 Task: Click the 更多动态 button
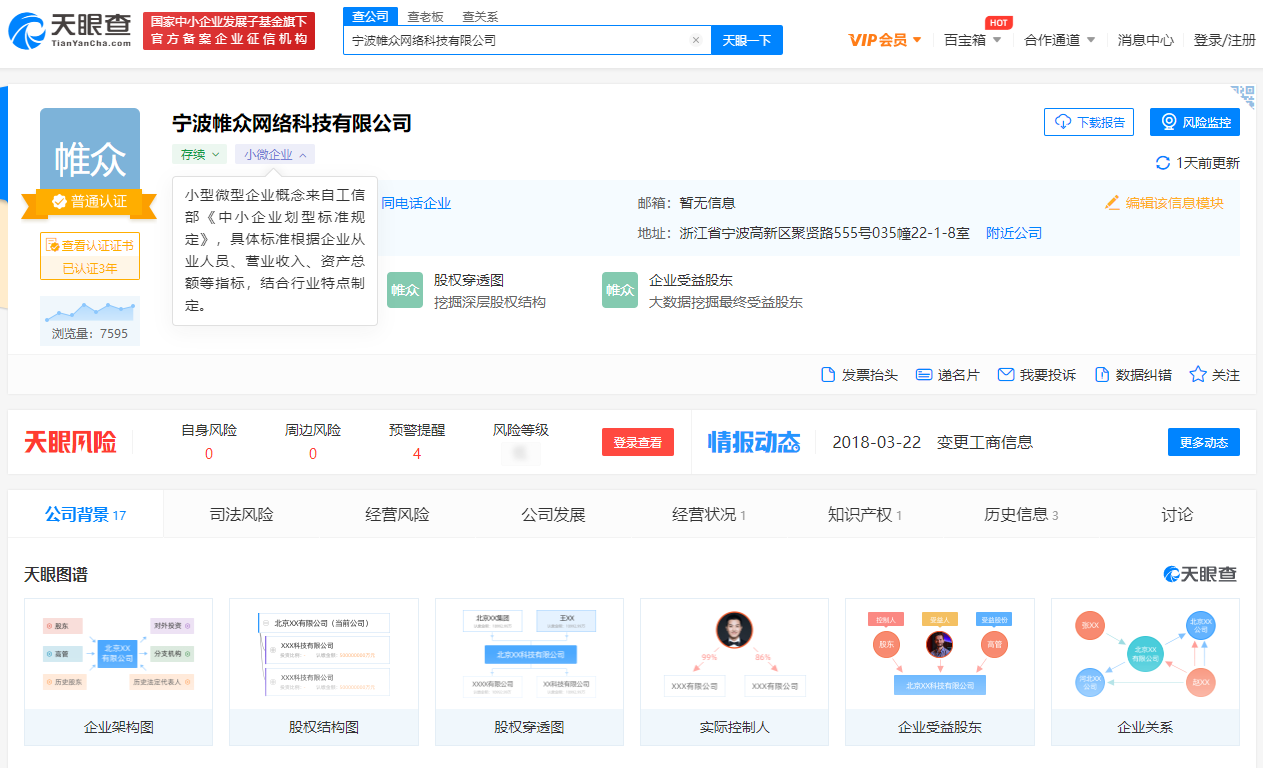click(1204, 442)
